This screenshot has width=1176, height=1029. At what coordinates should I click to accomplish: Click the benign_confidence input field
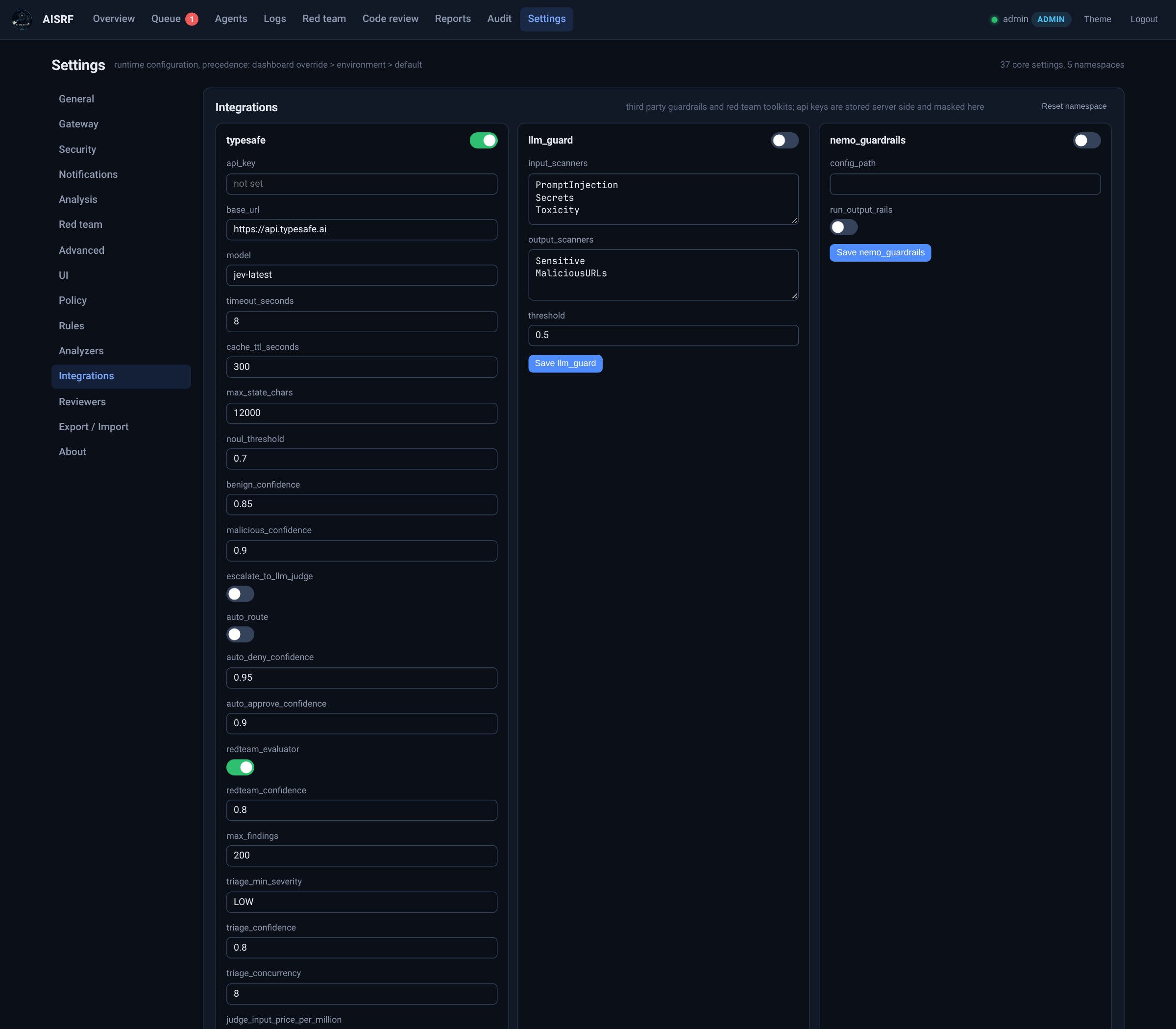[x=362, y=504]
